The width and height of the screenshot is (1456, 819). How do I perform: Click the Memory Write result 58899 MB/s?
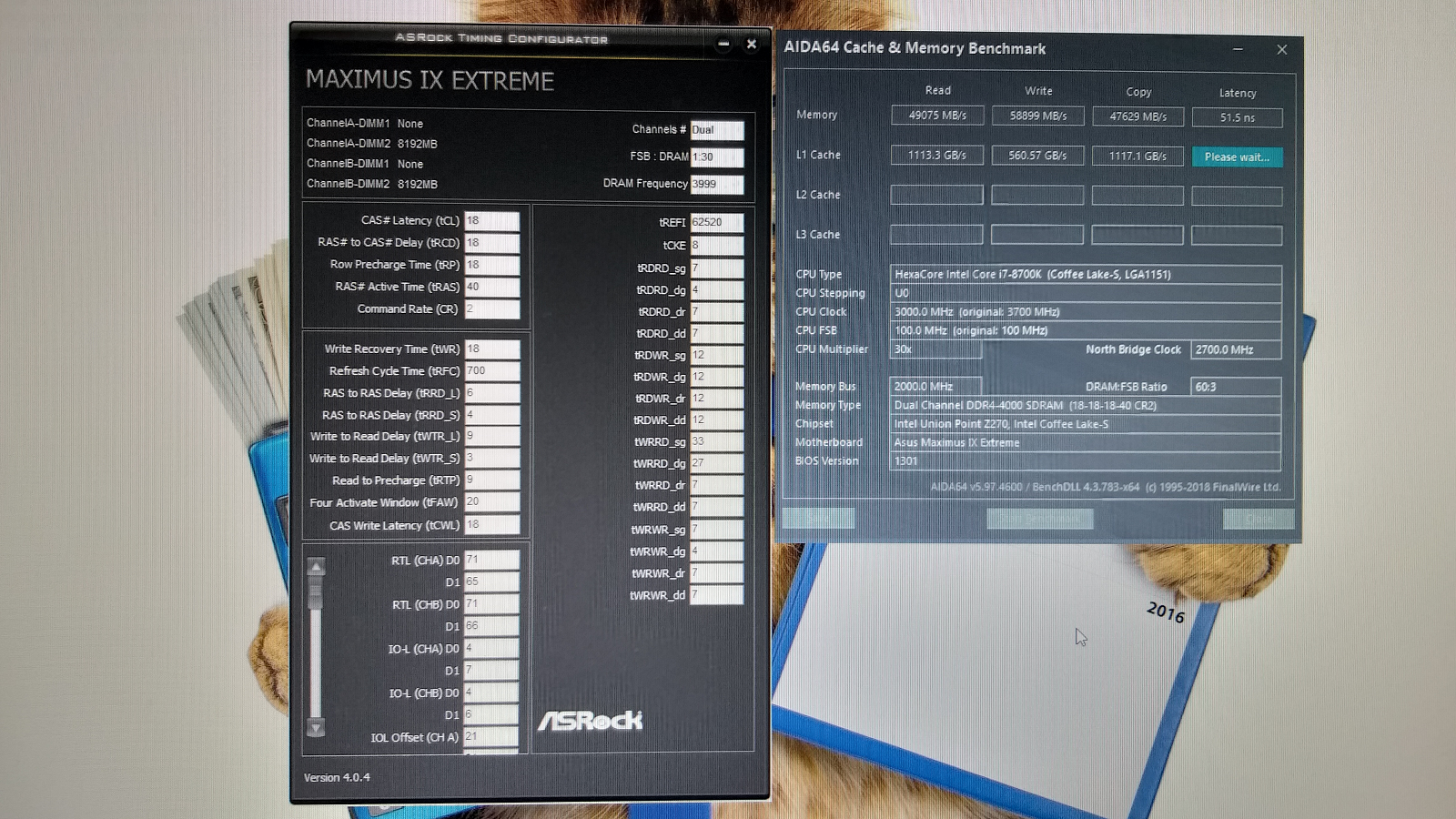[1037, 116]
